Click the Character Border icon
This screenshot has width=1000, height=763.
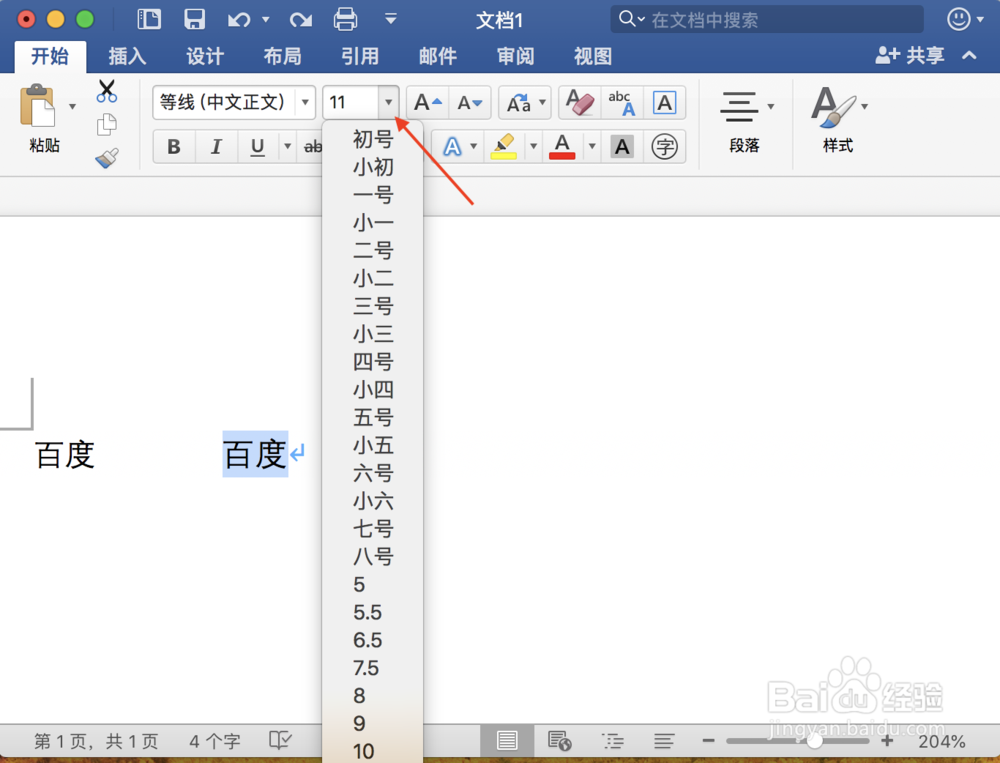coord(664,102)
